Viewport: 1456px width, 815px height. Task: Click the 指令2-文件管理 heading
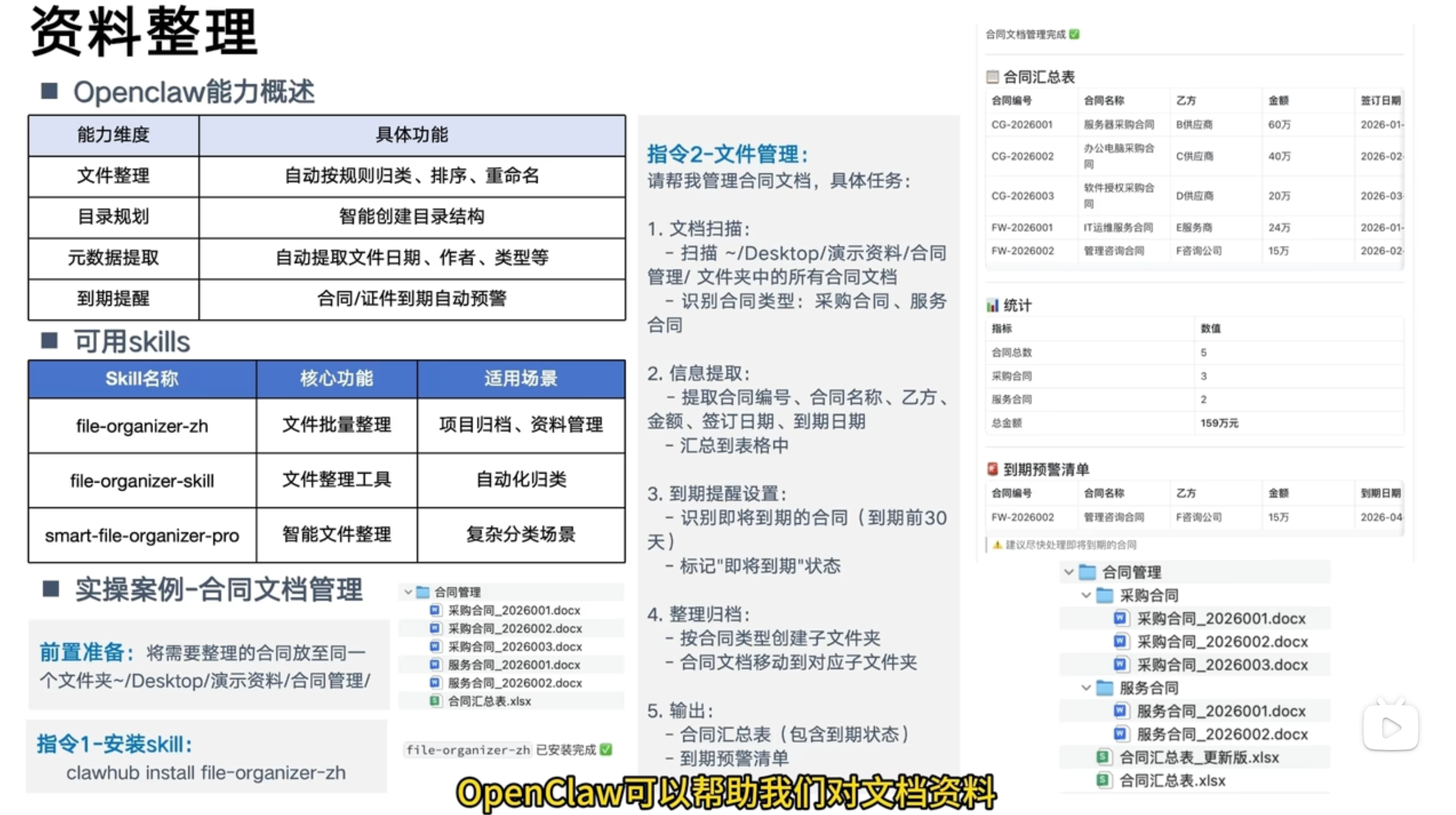click(728, 154)
